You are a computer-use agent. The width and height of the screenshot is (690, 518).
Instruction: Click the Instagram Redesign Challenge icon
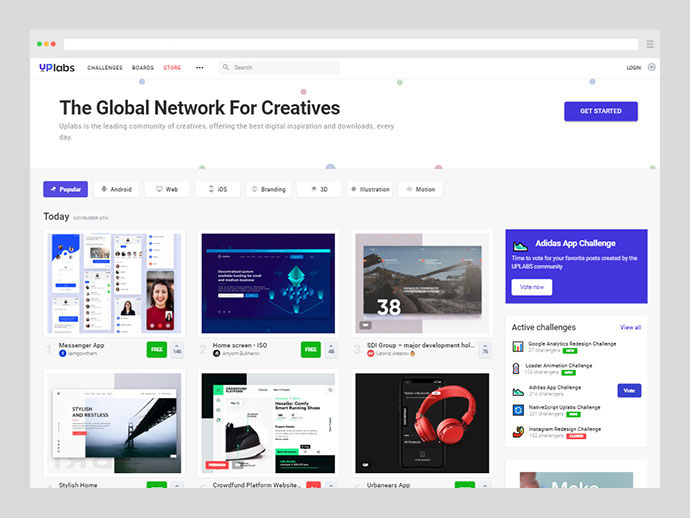click(x=518, y=432)
